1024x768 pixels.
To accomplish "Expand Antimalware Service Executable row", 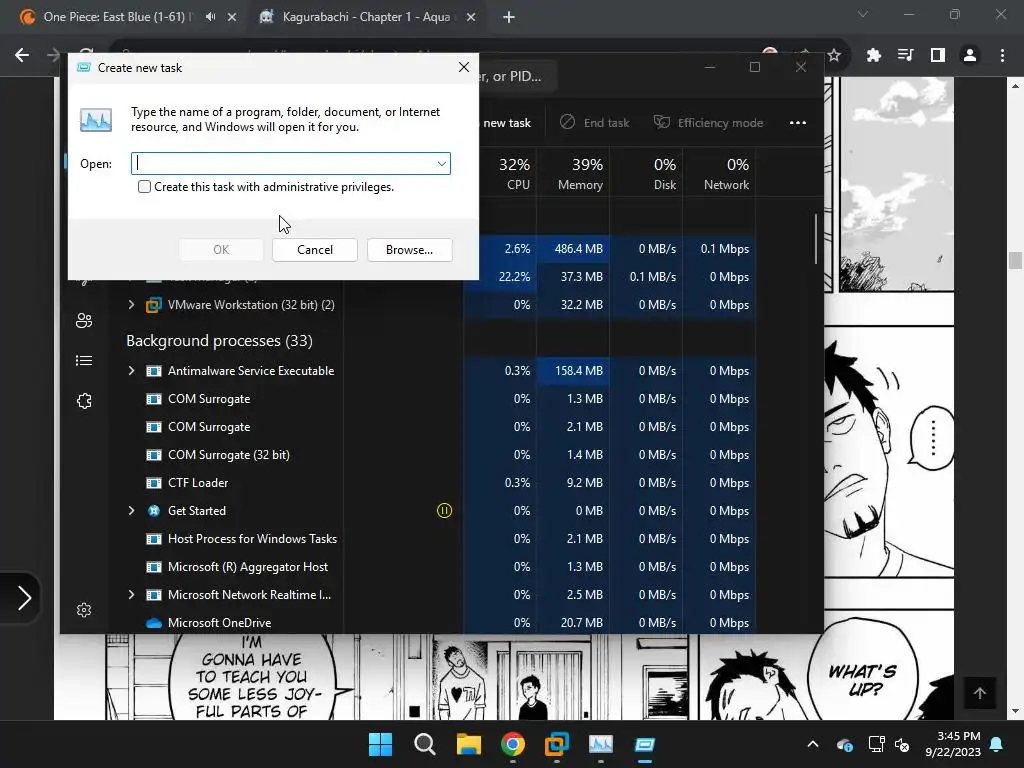I will point(131,371).
